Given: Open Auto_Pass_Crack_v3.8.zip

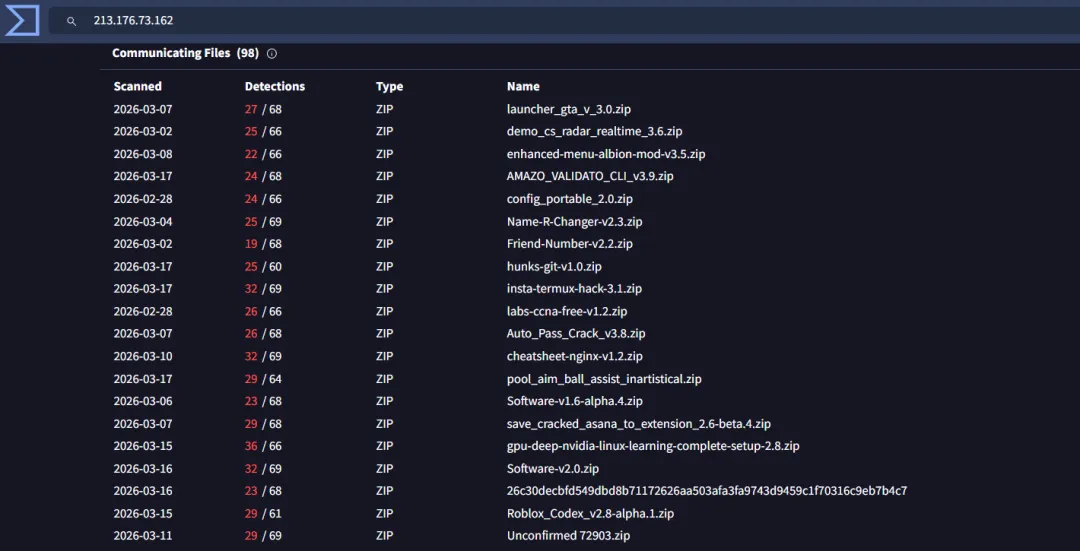Looking at the screenshot, I should (x=576, y=333).
